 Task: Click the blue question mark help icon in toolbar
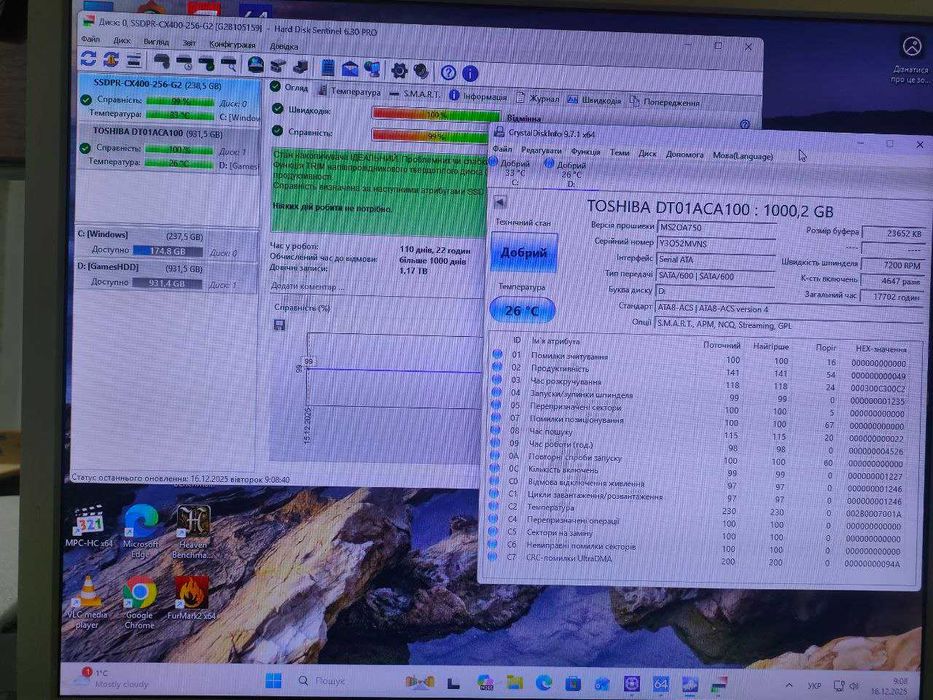click(448, 73)
